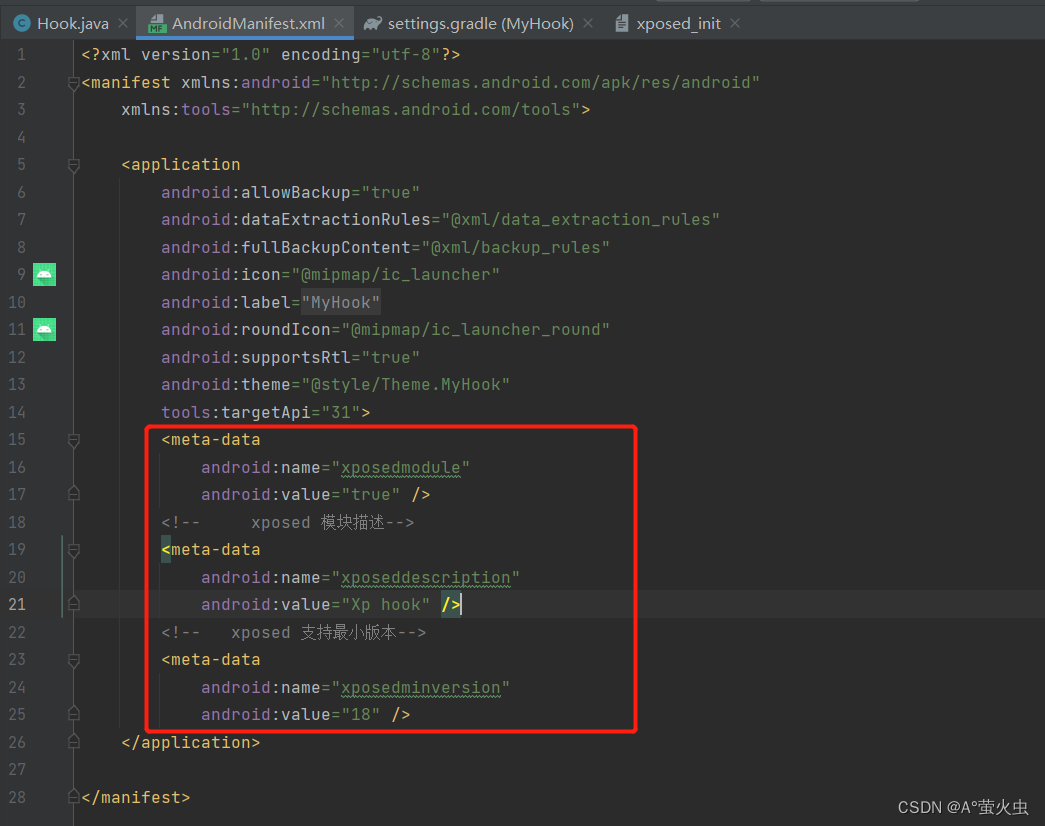
Task: Click the fold end marker on line 25
Action: (x=74, y=714)
